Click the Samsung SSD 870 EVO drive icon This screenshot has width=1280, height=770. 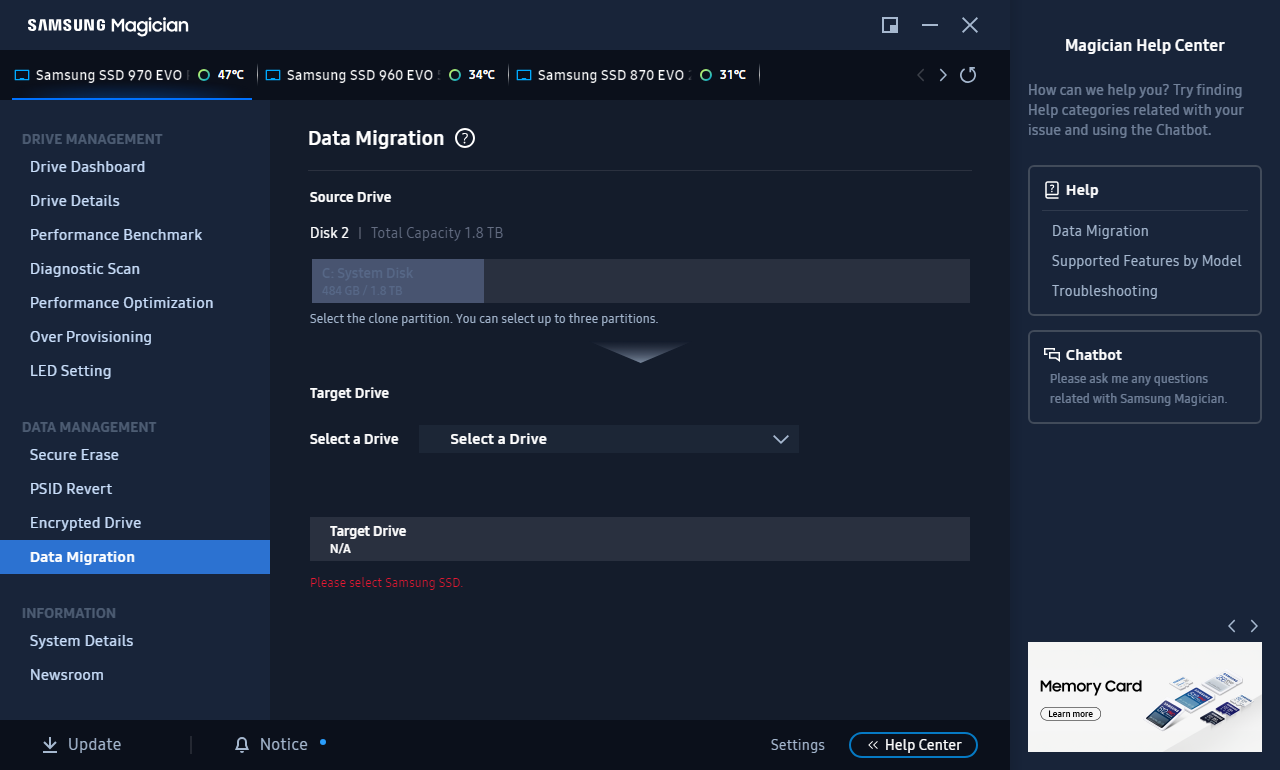[x=524, y=75]
